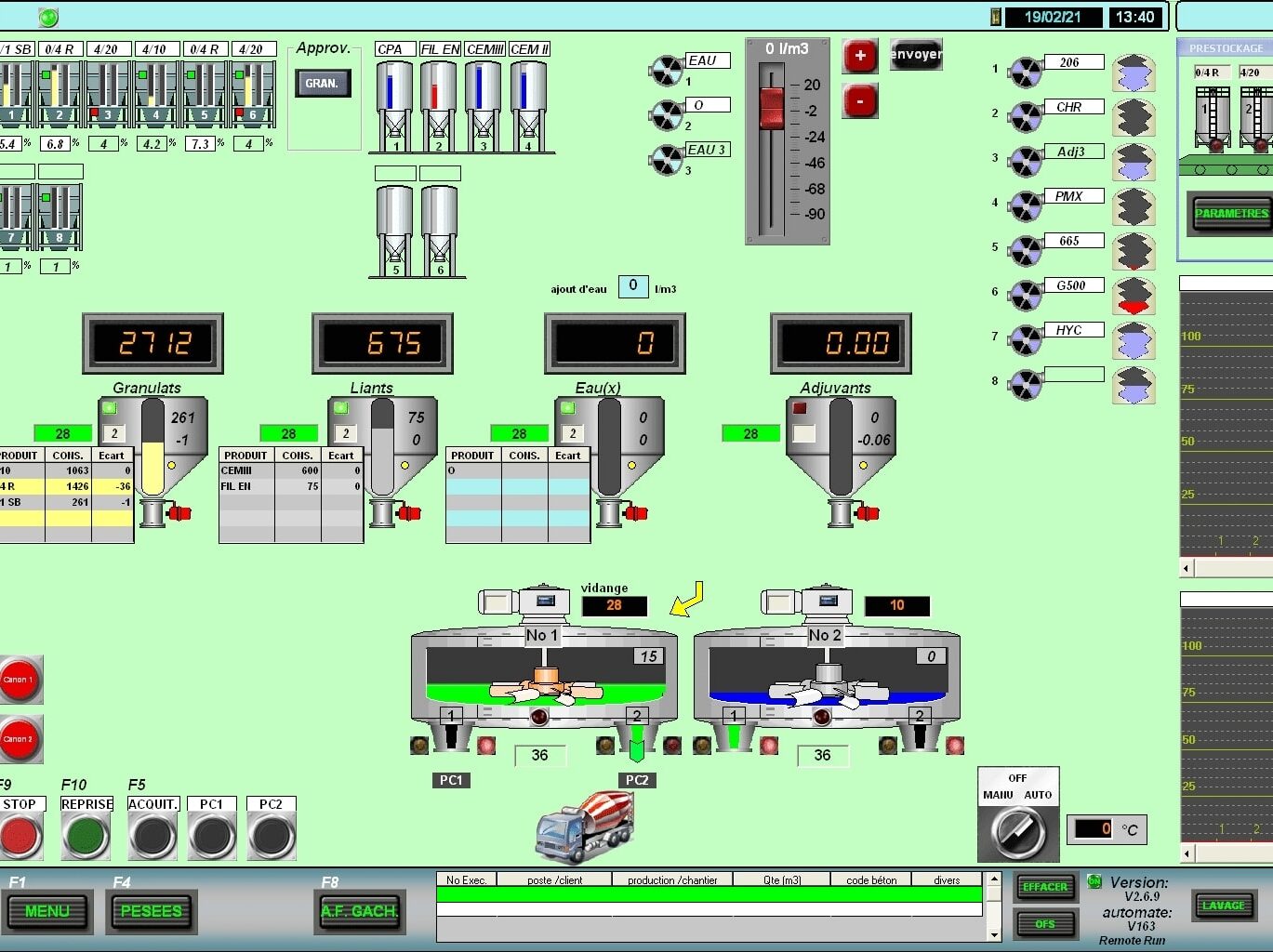Viewport: 1273px width, 952px height.
Task: Click the G500 adjuvant tank icon
Action: pos(1134,296)
